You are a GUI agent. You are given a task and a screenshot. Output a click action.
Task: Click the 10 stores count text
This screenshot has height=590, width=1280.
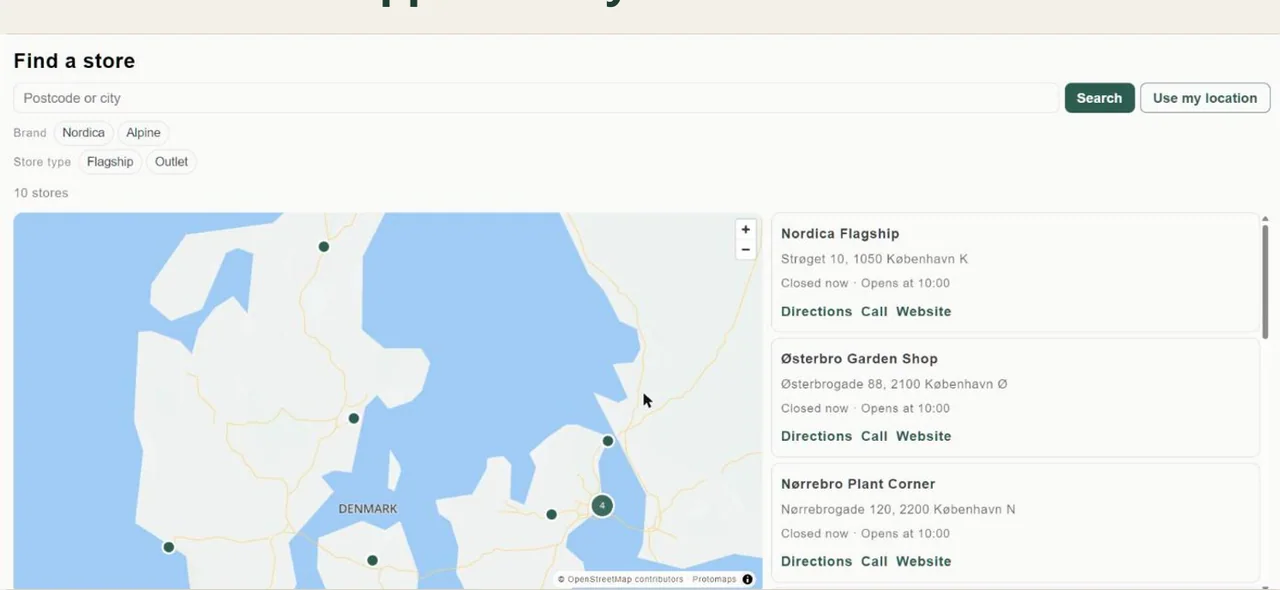(x=41, y=193)
